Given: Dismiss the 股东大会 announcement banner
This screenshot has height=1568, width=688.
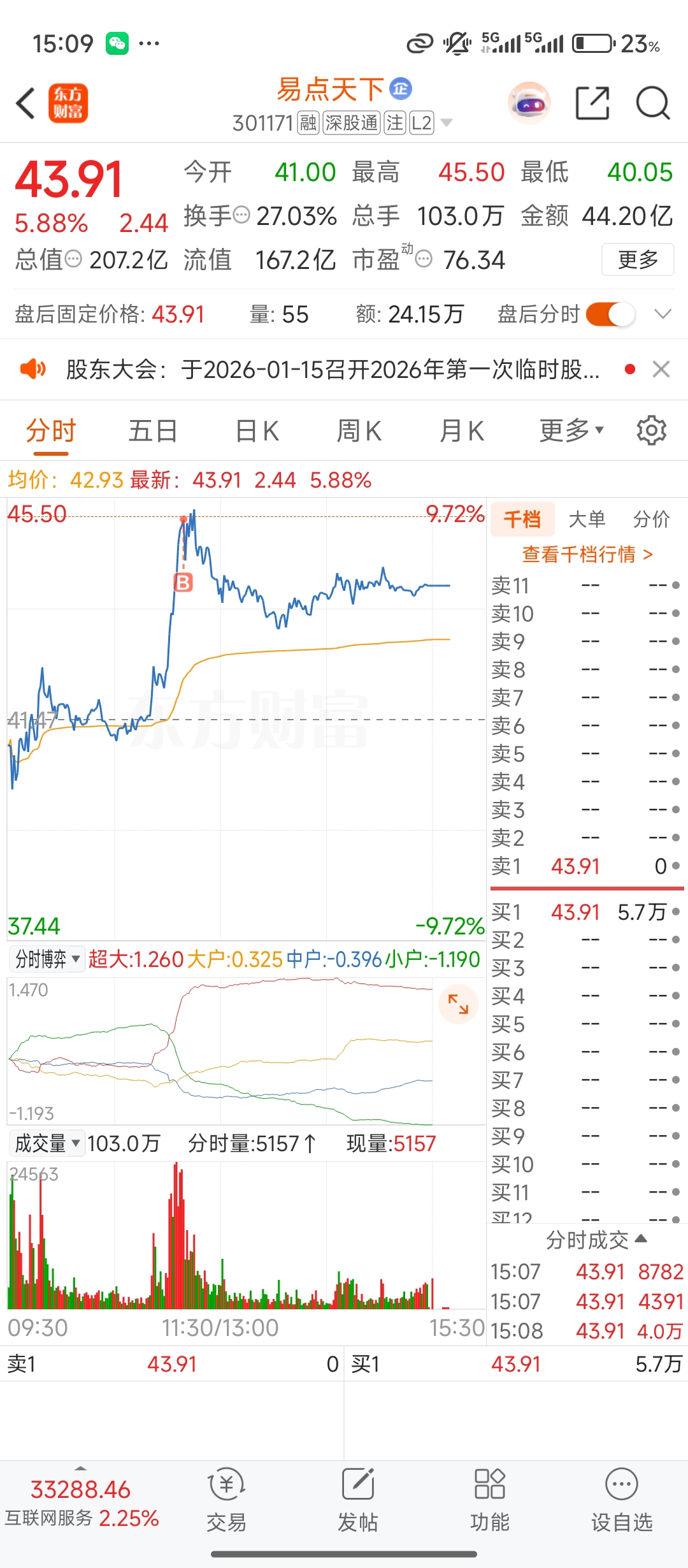Looking at the screenshot, I should point(661,369).
